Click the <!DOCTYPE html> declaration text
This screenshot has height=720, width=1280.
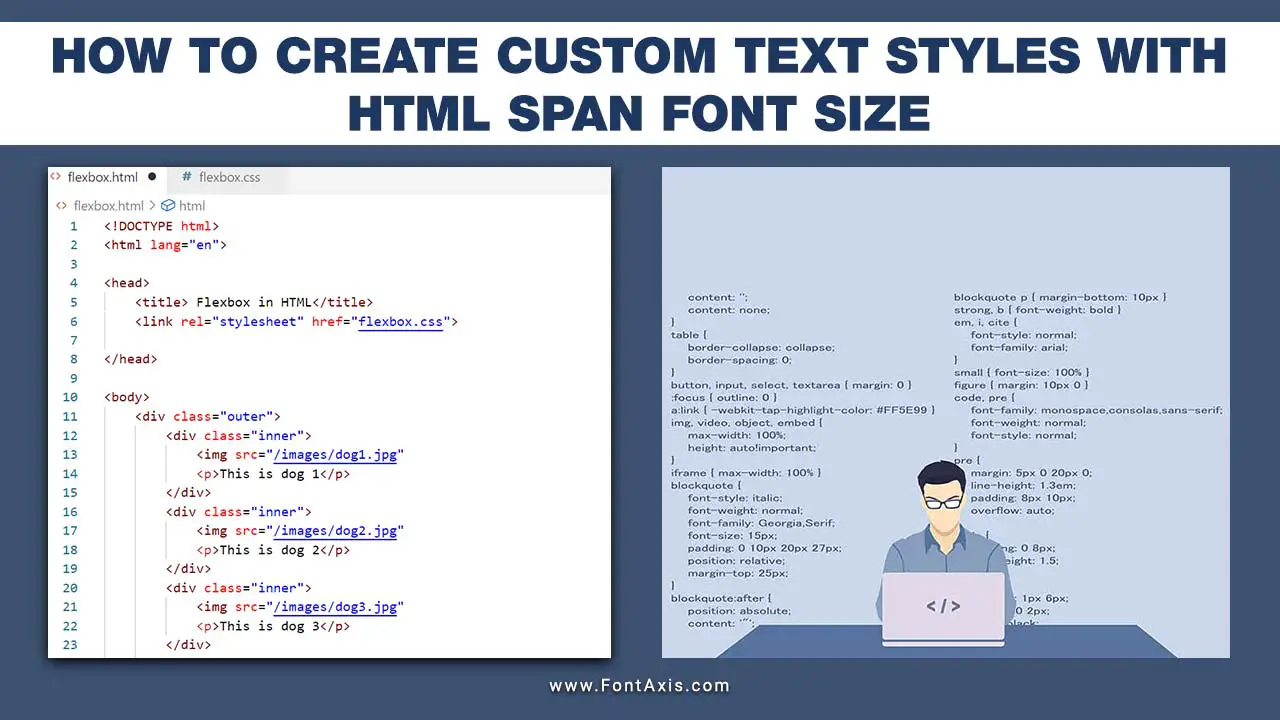[x=161, y=226]
